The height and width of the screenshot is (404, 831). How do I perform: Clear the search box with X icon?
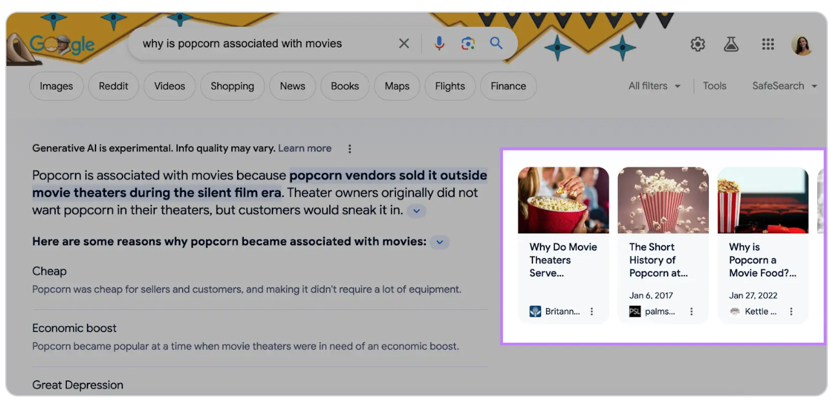pos(404,44)
